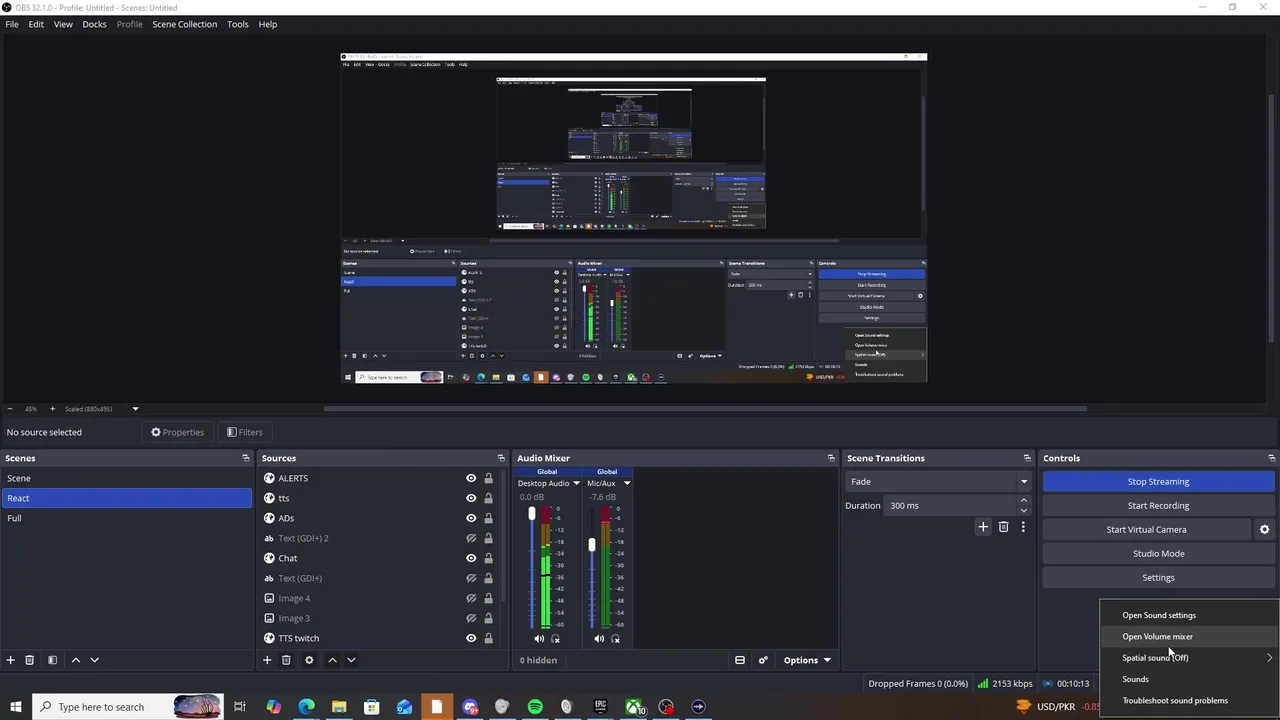1280x720 pixels.
Task: Pop out the Audio Mixer dock
Action: 831,458
